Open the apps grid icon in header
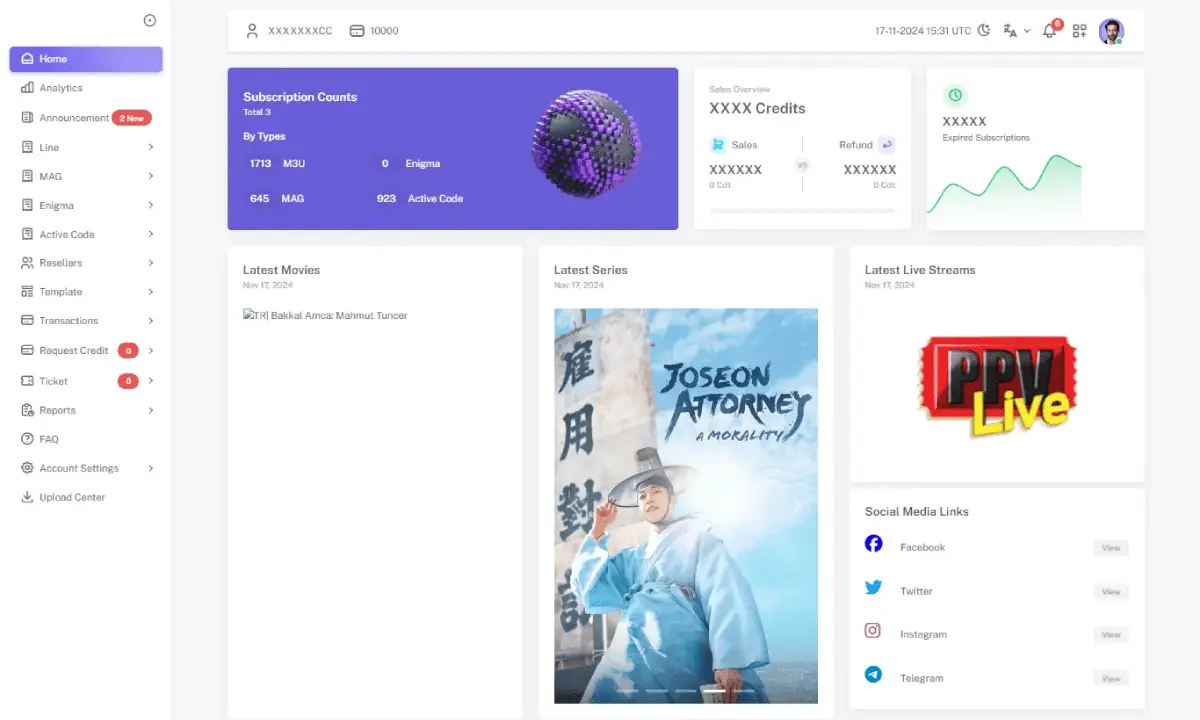The height and width of the screenshot is (720, 1200). [1079, 31]
